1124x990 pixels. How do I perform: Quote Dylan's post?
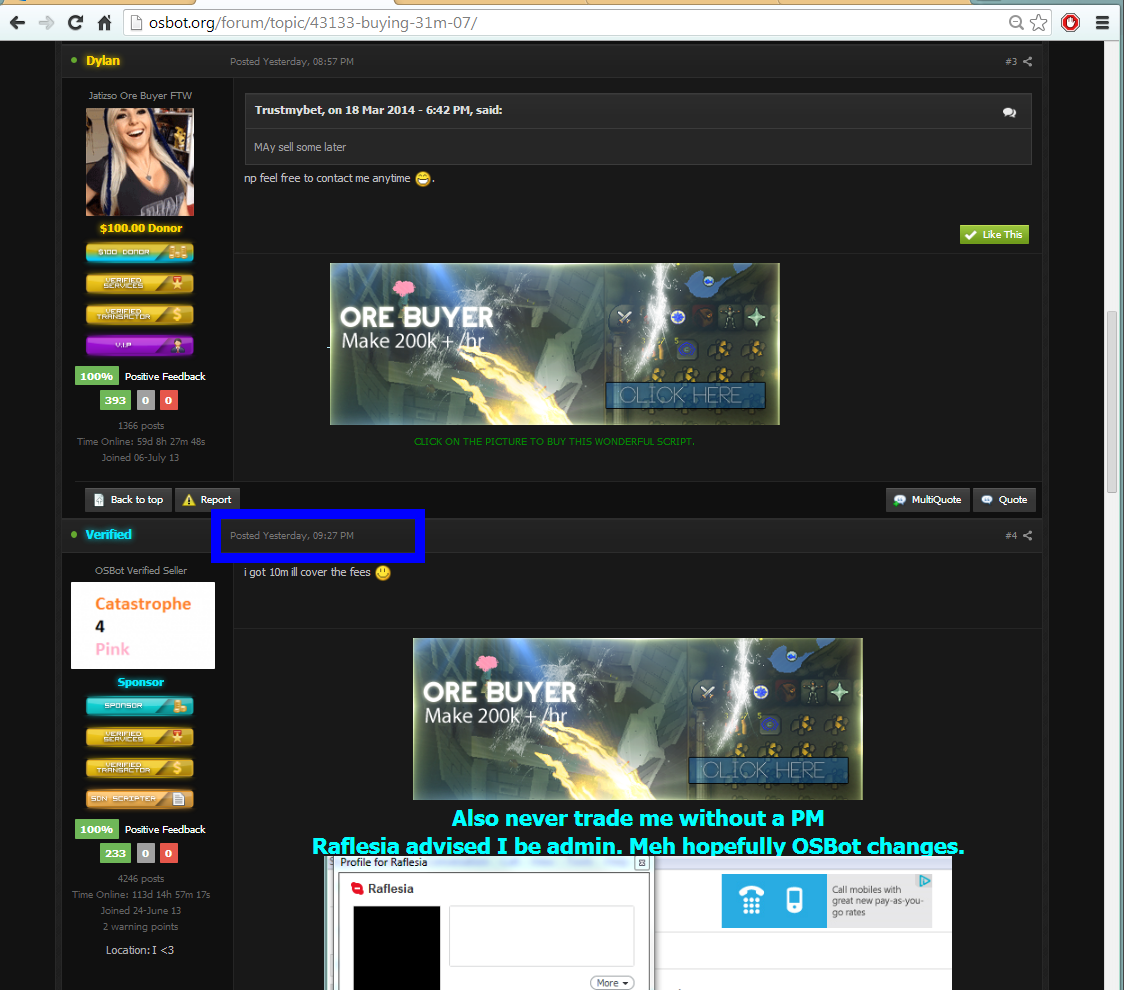pos(1005,500)
